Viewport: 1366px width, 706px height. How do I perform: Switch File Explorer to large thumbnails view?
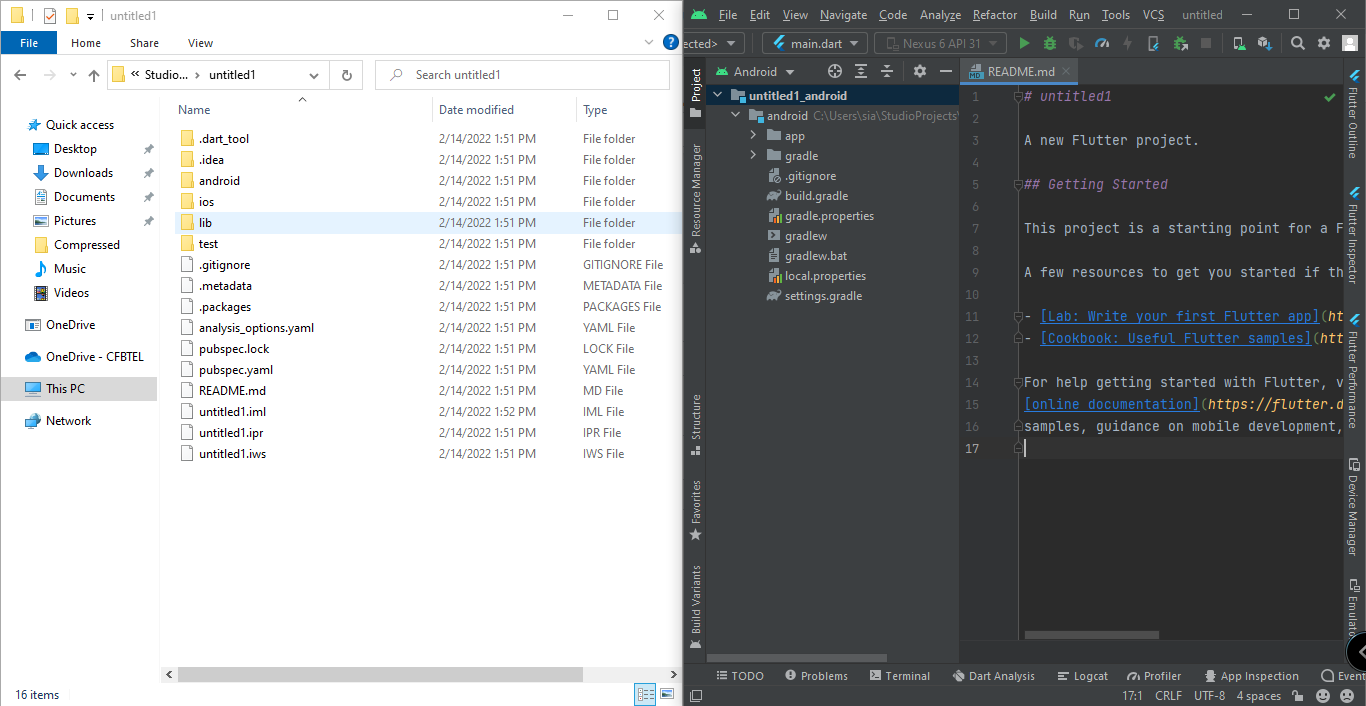[x=667, y=694]
